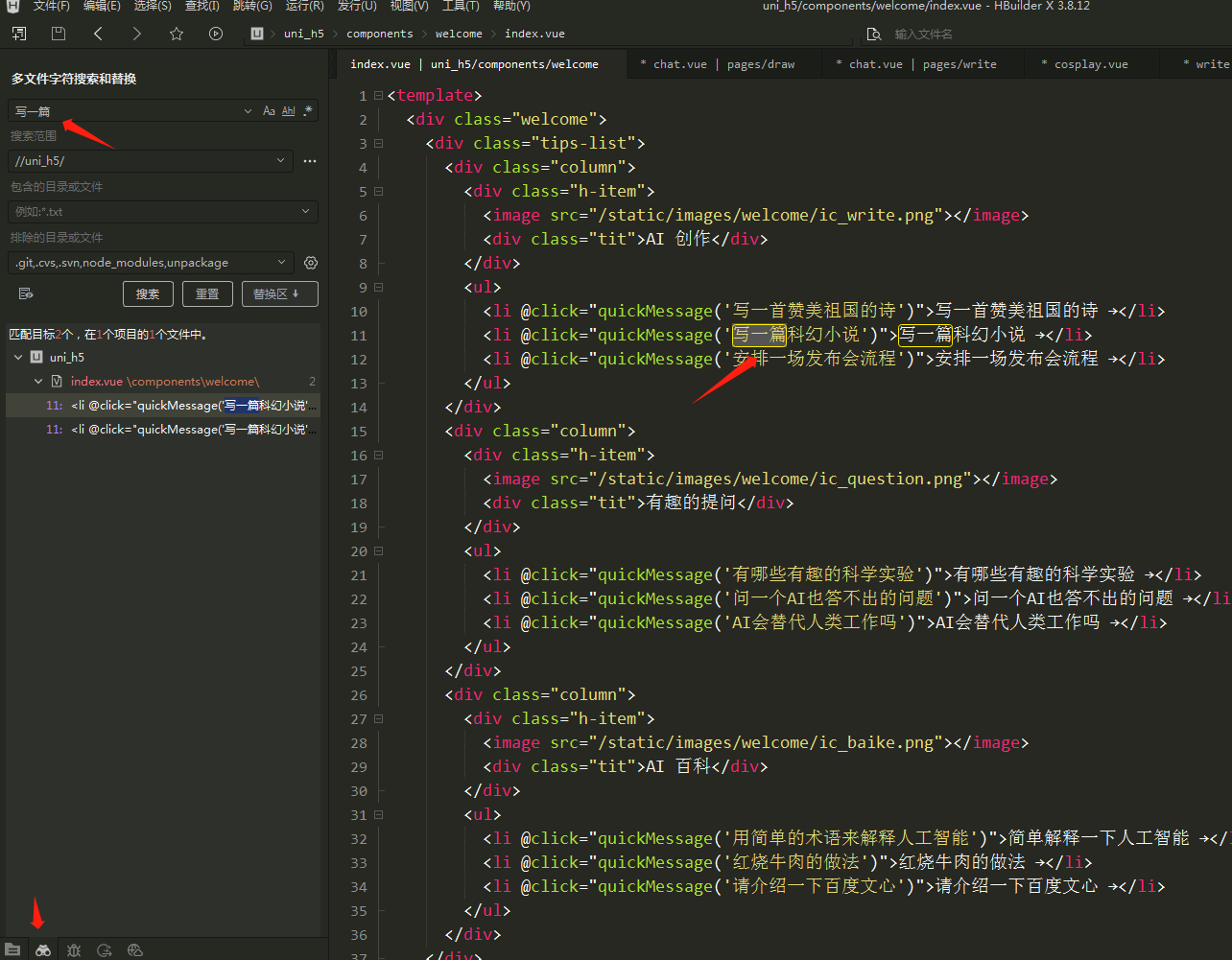Viewport: 1232px width, 960px height.
Task: Click components in the breadcrumb path
Action: point(380,34)
